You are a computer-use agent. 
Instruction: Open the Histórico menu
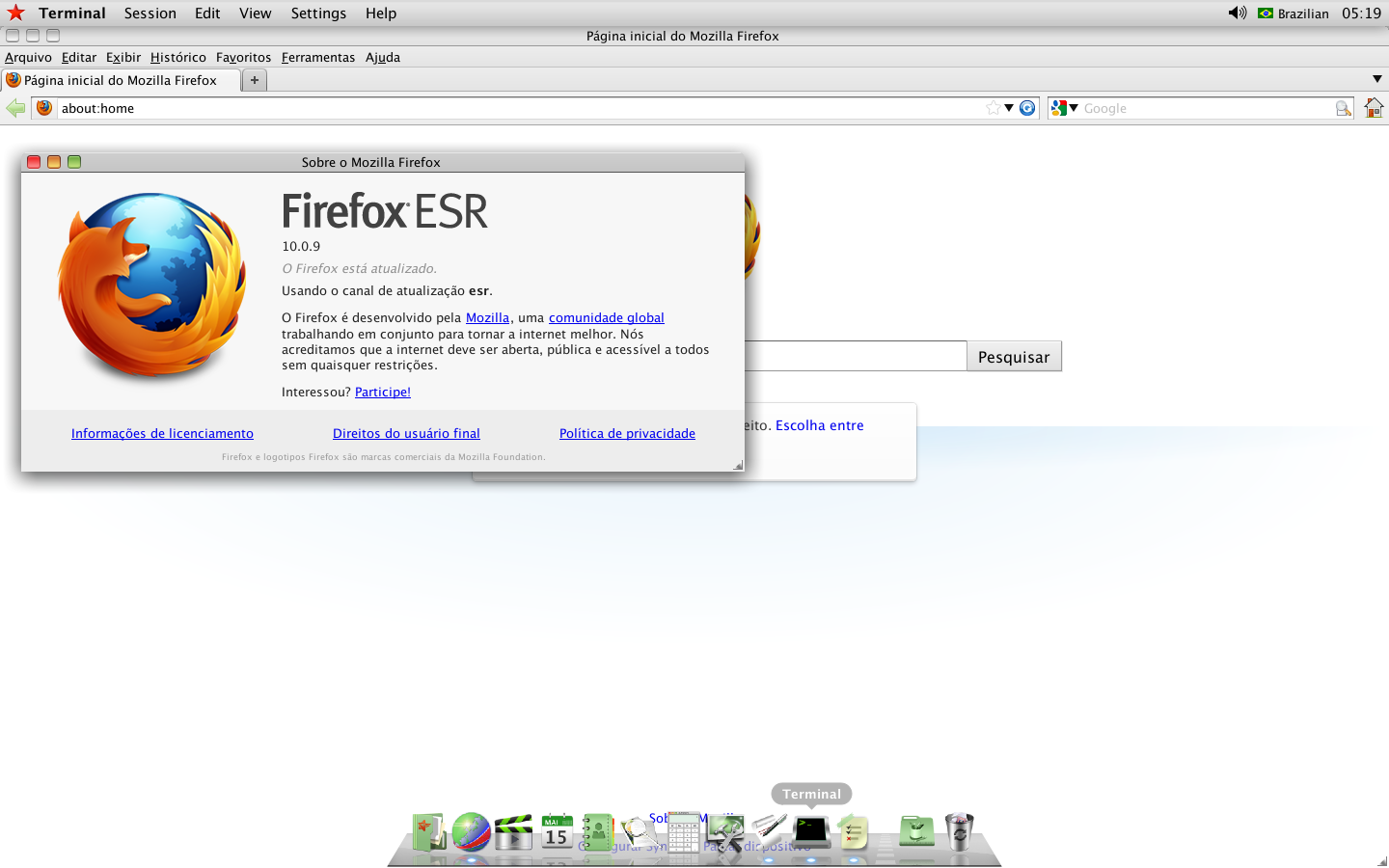click(178, 57)
